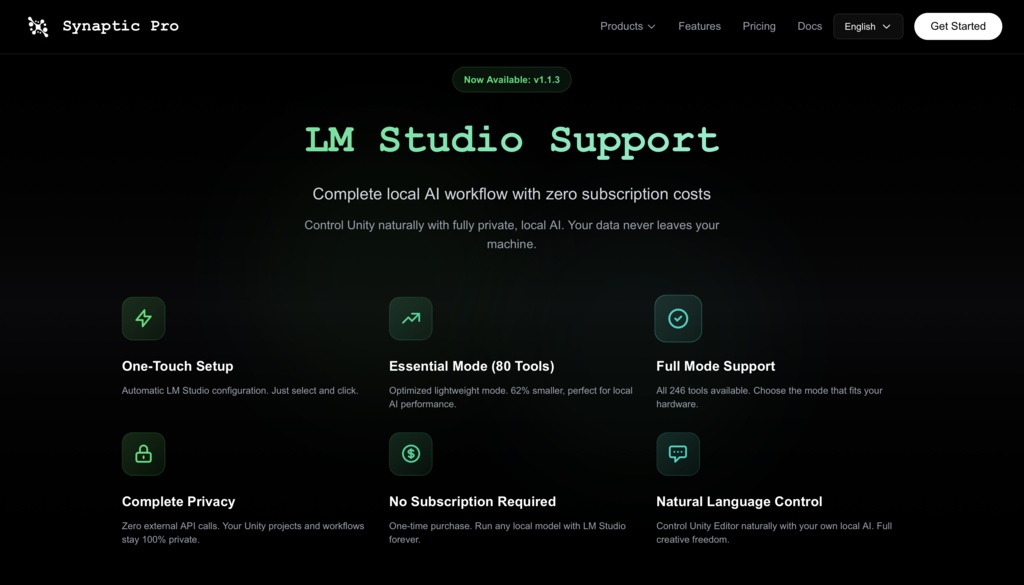Click the dollar sign No Subscription icon
The image size is (1024, 585).
tap(411, 454)
